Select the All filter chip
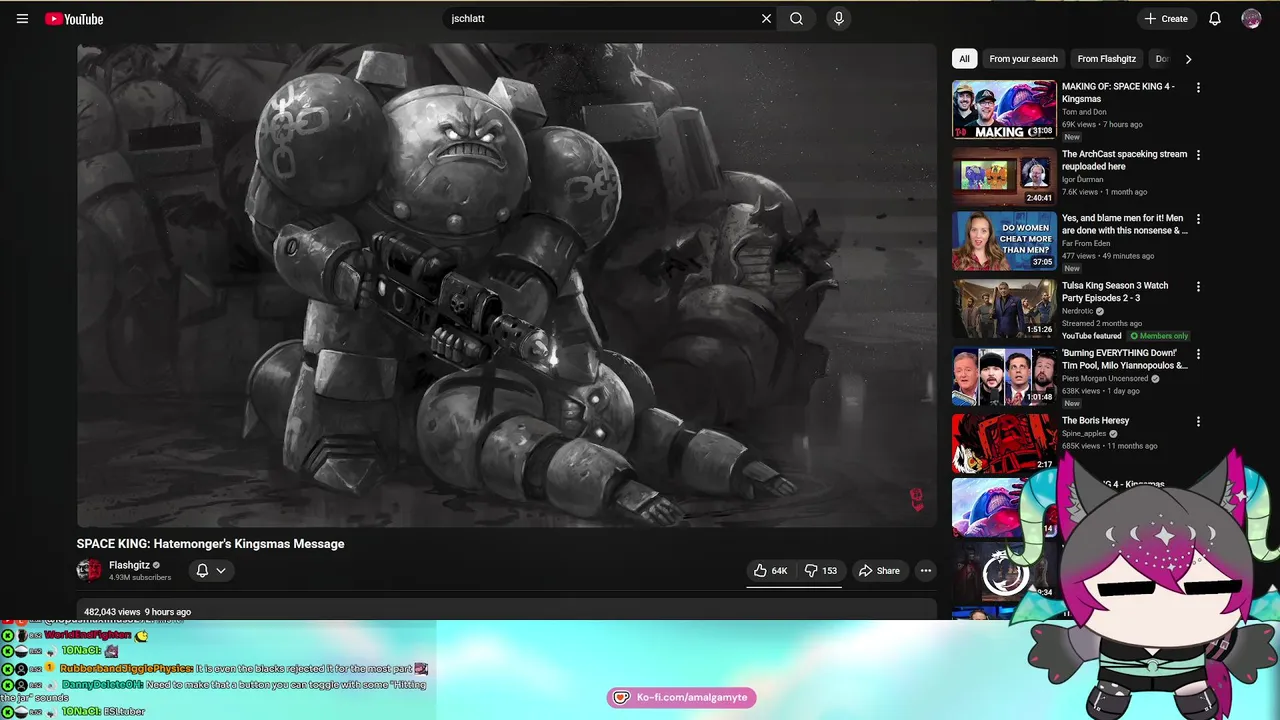This screenshot has height=720, width=1280. point(964,59)
